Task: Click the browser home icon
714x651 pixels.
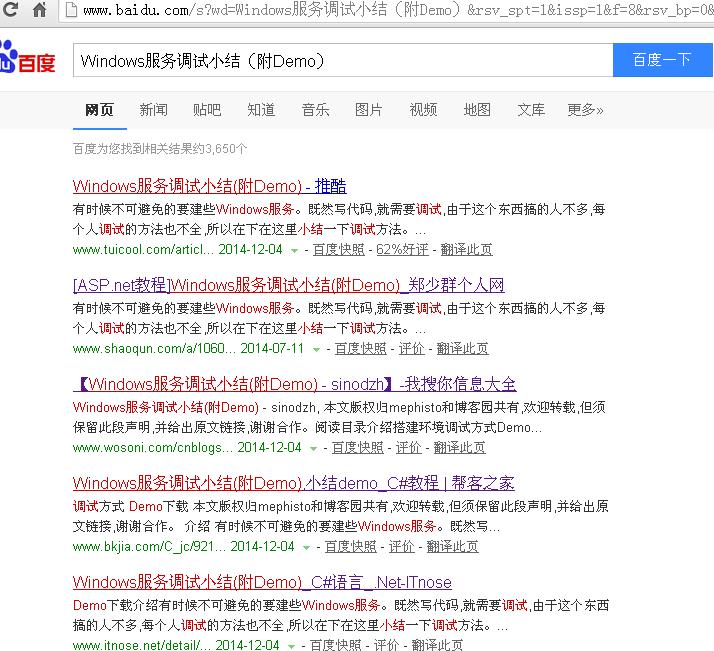Action: pos(39,10)
